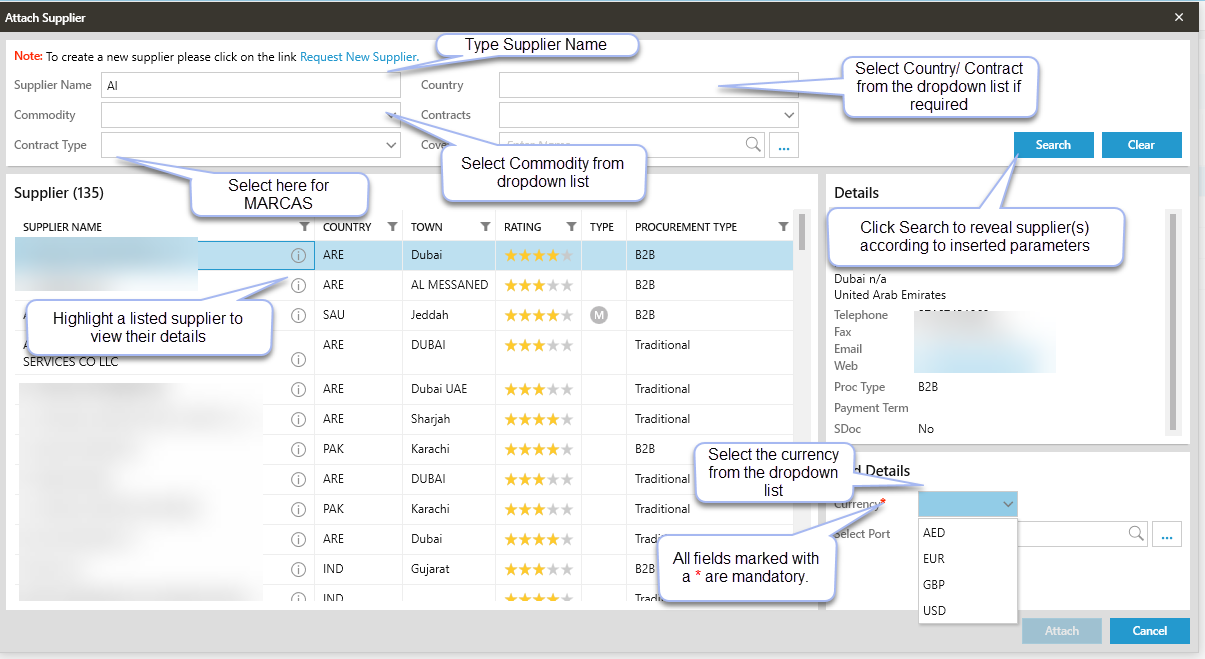Open the Procurement Type column filter icon
The width and height of the screenshot is (1205, 659).
coord(783,227)
